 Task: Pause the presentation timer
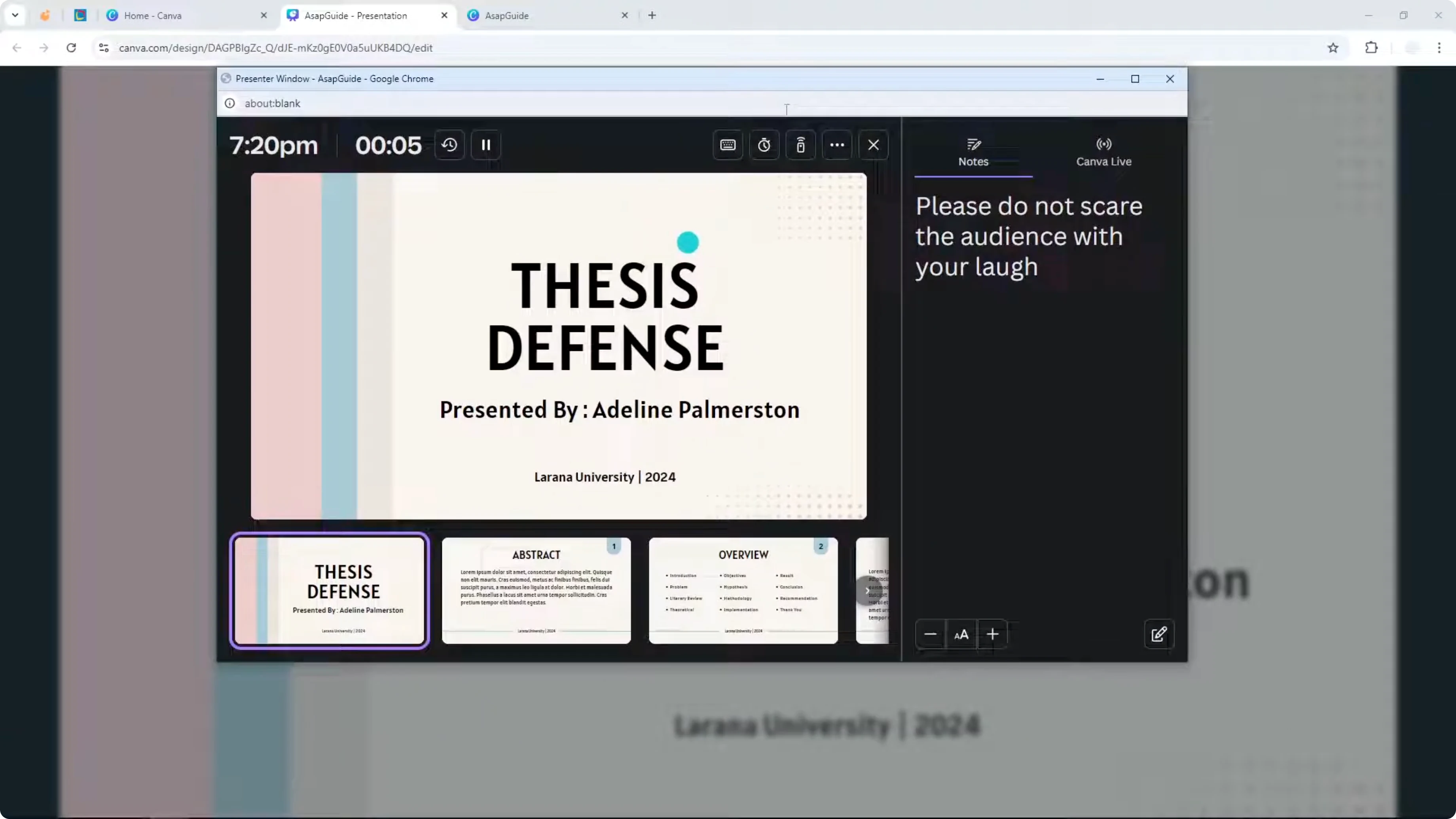click(x=486, y=145)
